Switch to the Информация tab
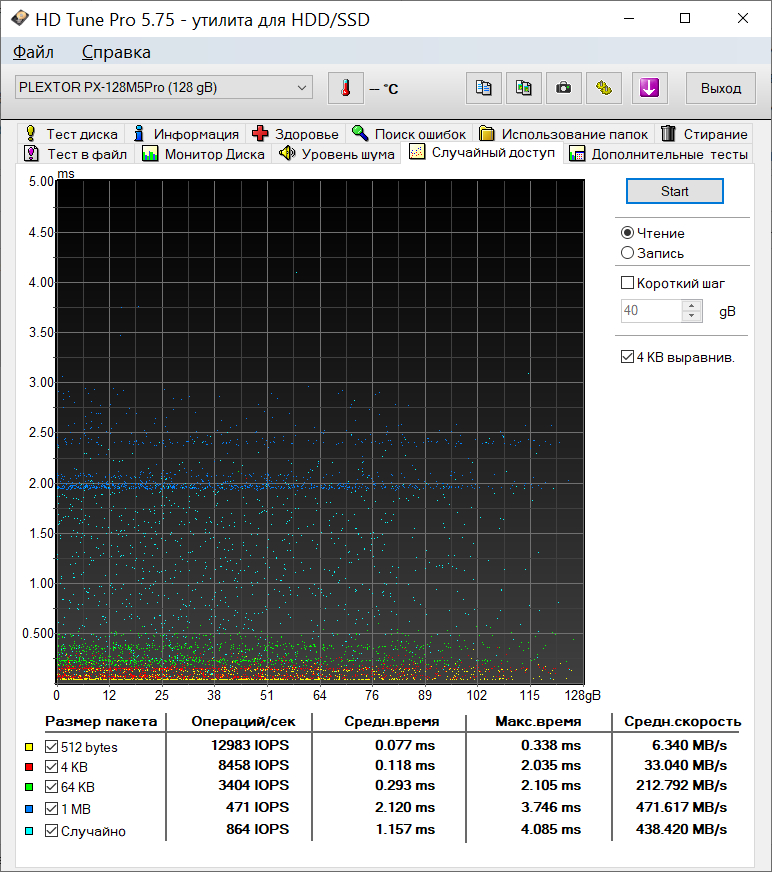 (186, 134)
